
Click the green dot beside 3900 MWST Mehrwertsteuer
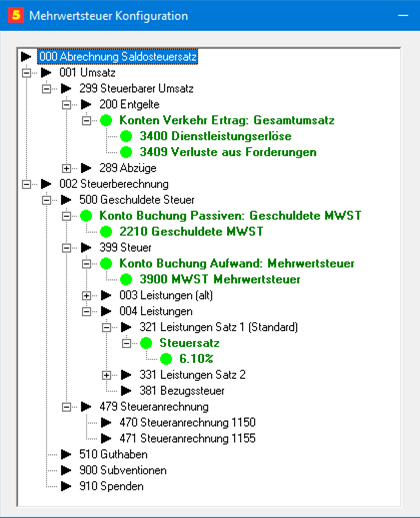tap(126, 279)
